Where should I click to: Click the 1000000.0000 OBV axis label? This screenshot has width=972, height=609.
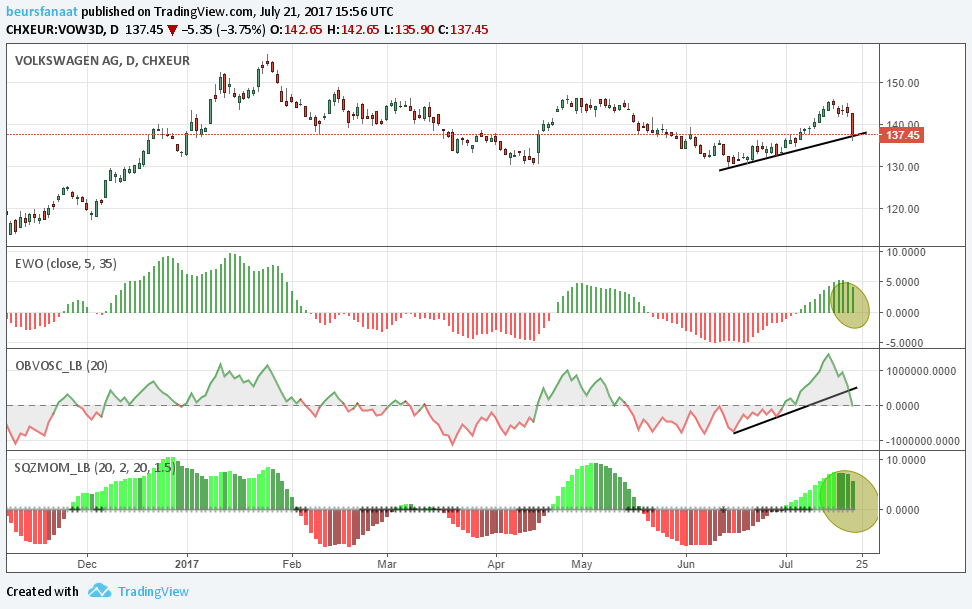[x=919, y=371]
